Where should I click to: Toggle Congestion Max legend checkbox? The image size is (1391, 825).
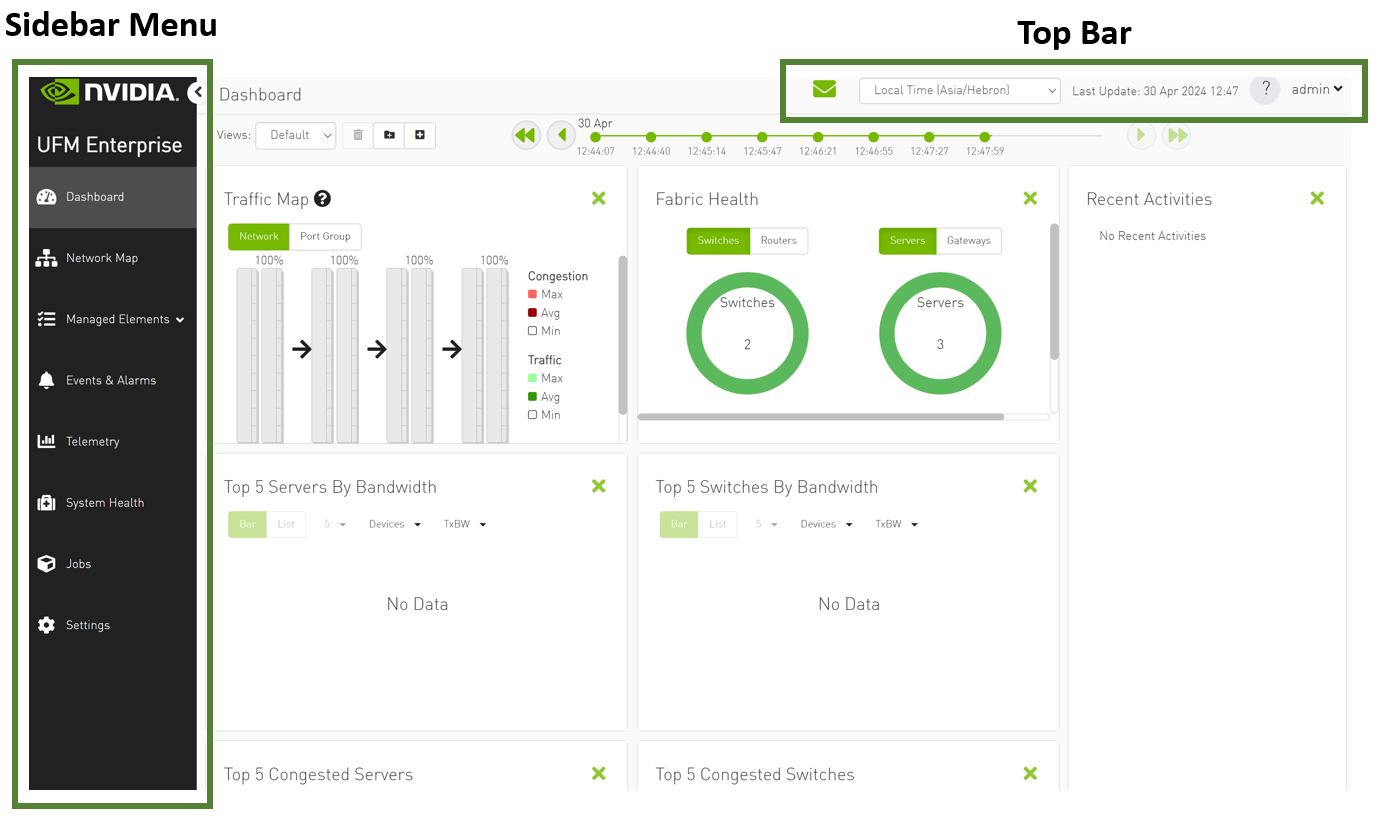(533, 295)
